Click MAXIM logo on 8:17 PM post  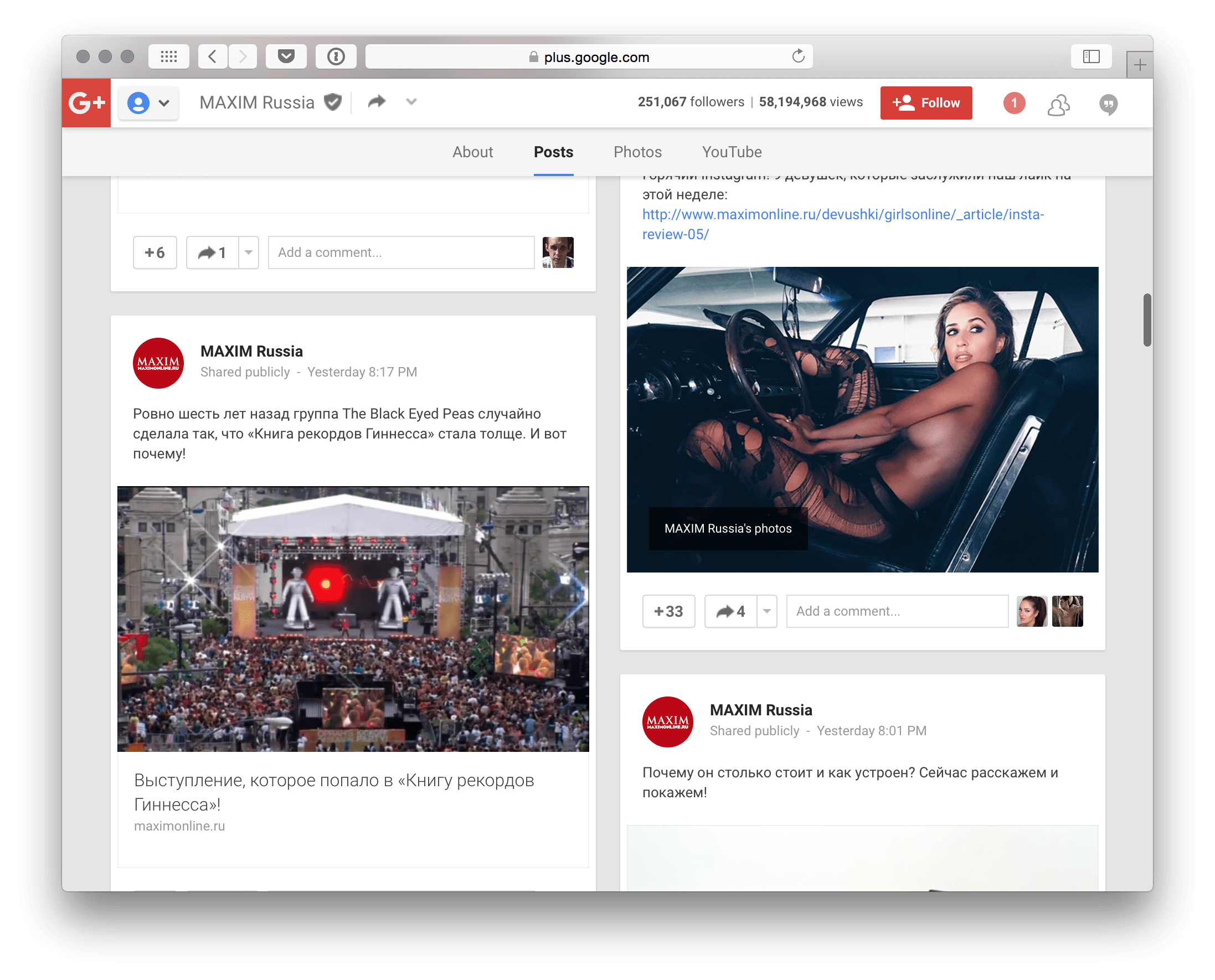pos(158,363)
